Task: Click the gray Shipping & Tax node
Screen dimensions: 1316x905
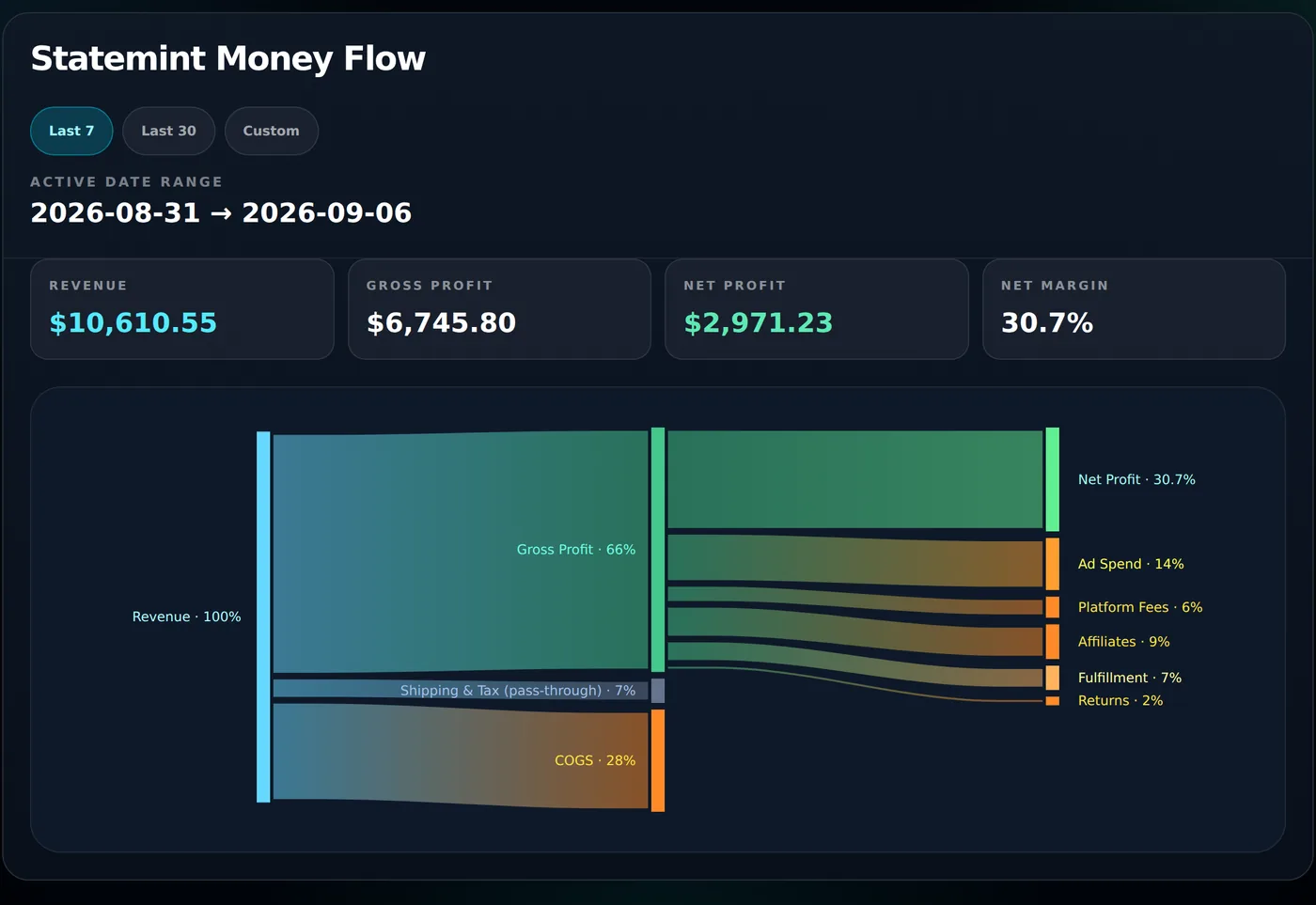Action: pyautogui.click(x=658, y=691)
